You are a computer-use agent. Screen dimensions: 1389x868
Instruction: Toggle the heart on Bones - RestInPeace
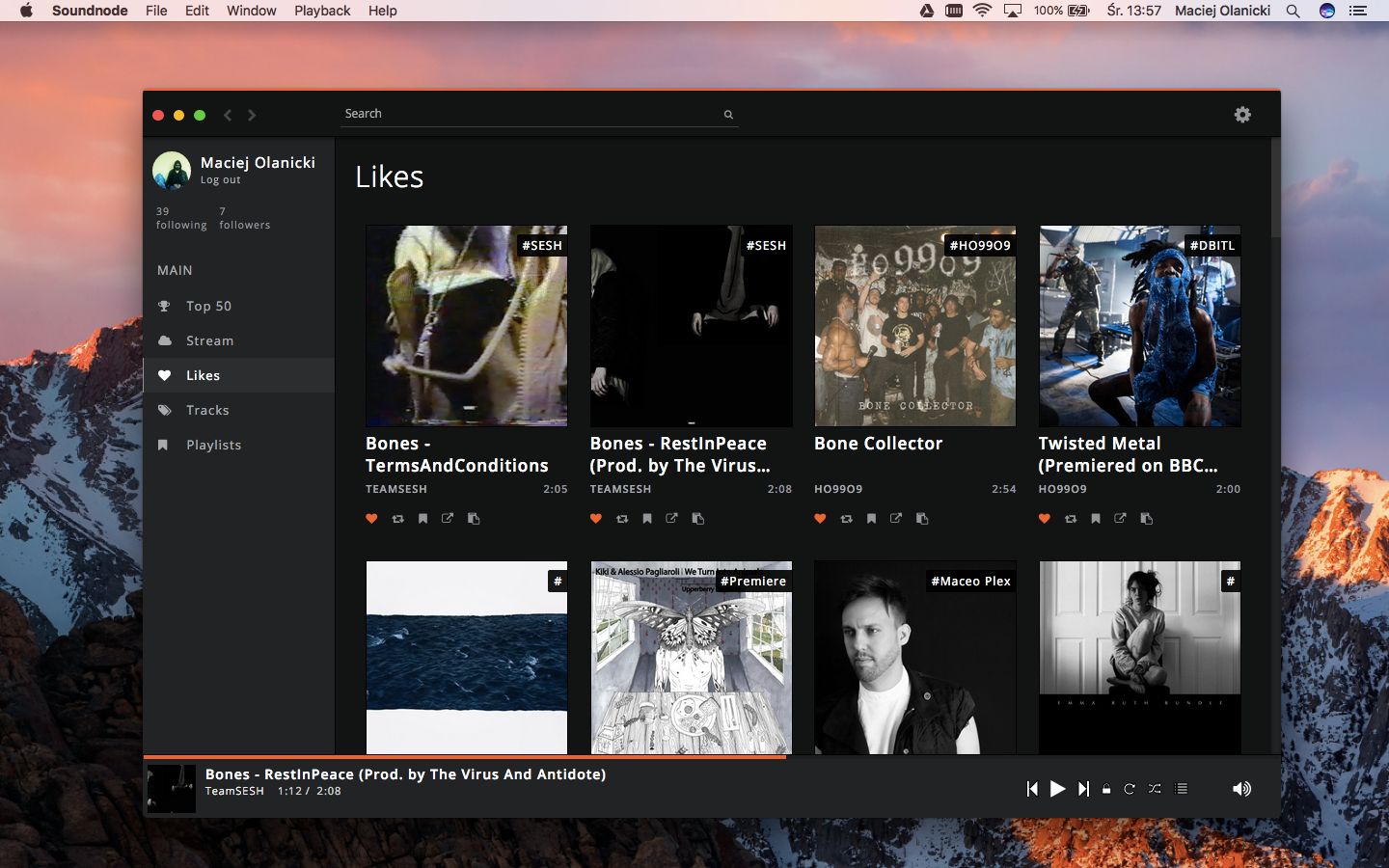pyautogui.click(x=596, y=519)
